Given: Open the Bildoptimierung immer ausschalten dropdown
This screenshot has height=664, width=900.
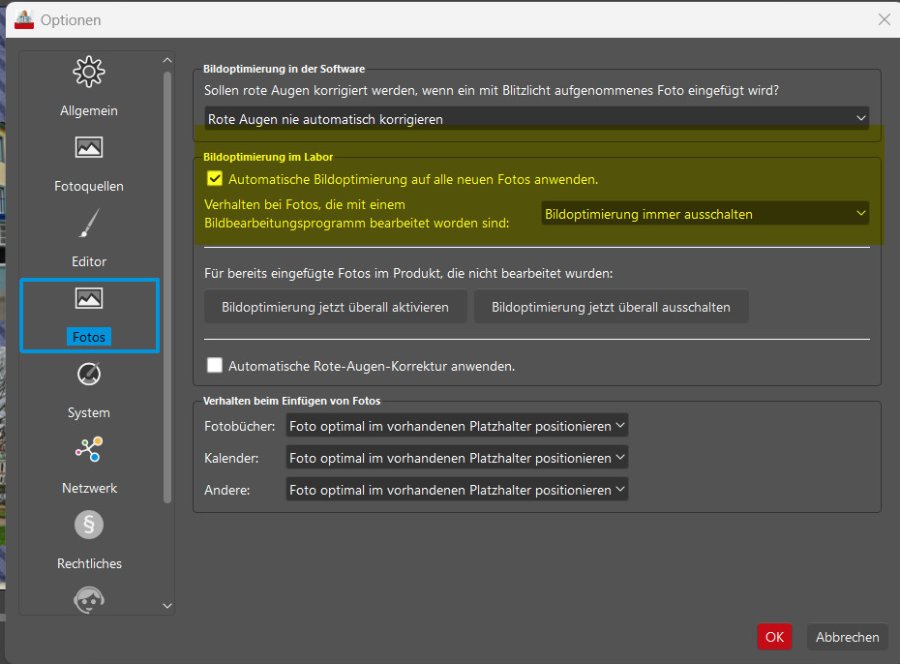Looking at the screenshot, I should click(704, 214).
